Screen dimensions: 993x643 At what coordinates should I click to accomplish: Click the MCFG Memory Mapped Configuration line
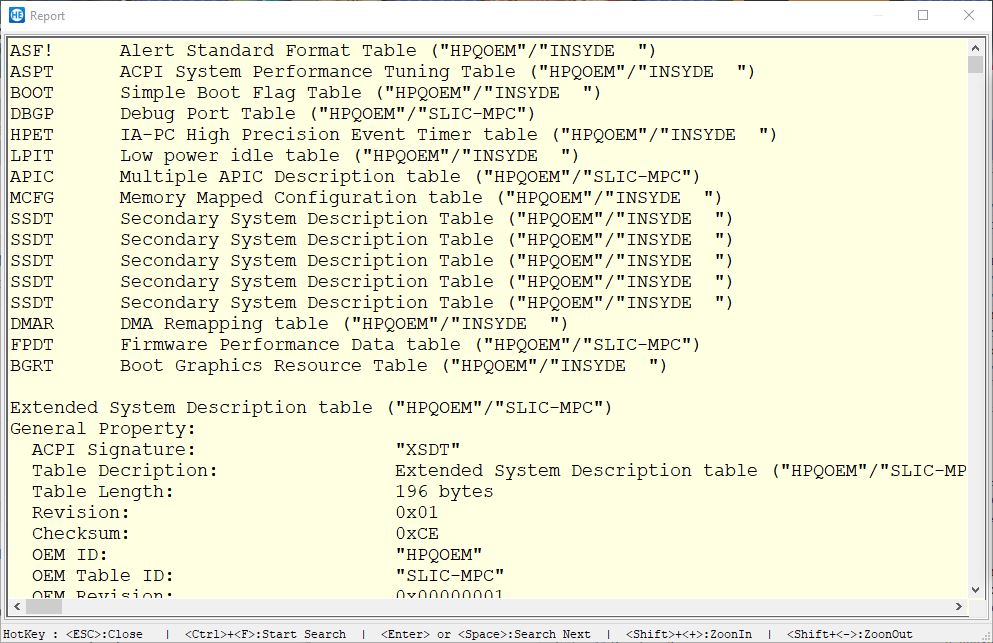(x=364, y=198)
